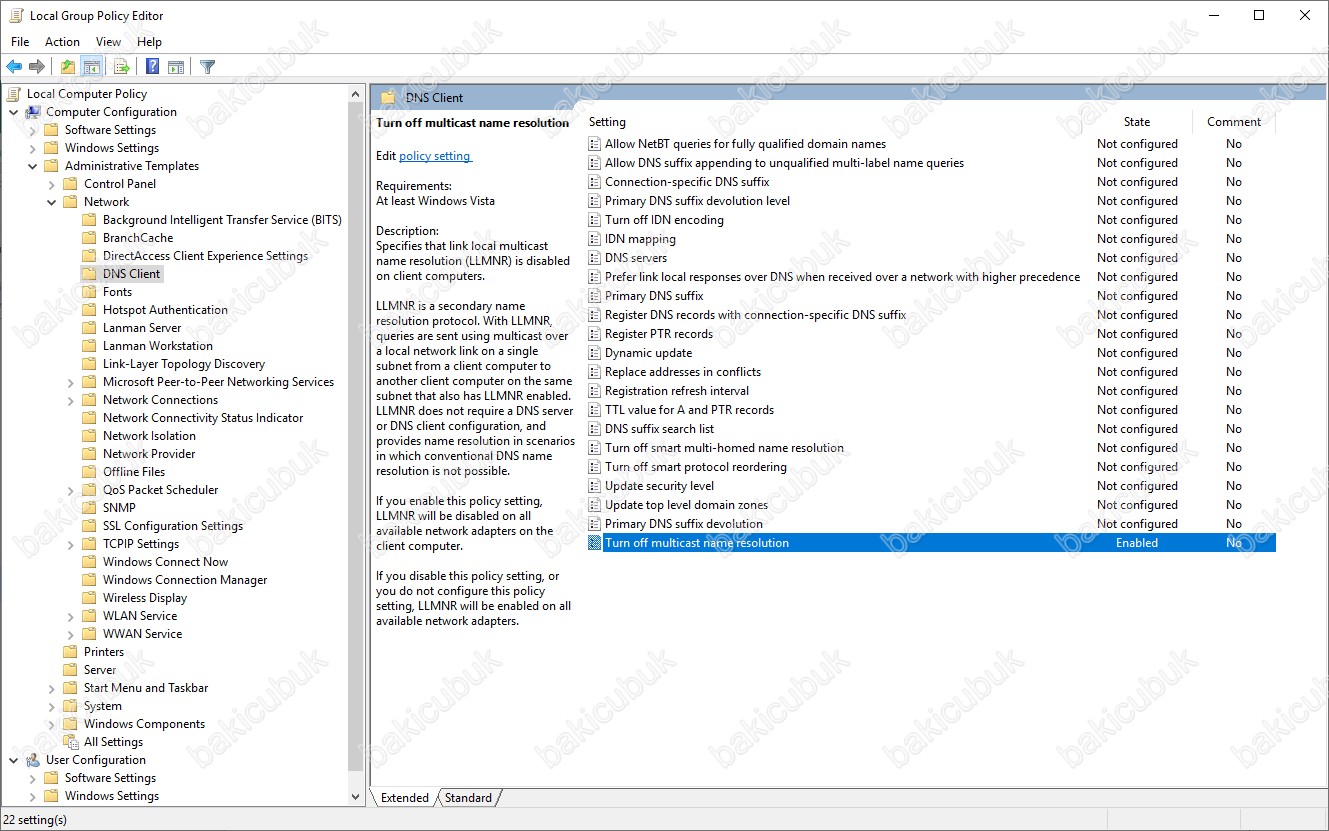The height and width of the screenshot is (831, 1329).
Task: Select 'Replace addresses in conflicts' setting
Action: (x=683, y=372)
